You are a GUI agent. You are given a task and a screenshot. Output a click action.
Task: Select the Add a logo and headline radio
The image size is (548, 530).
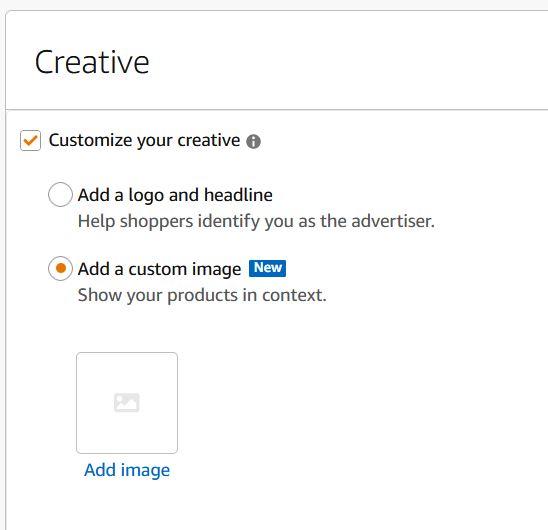(x=60, y=194)
